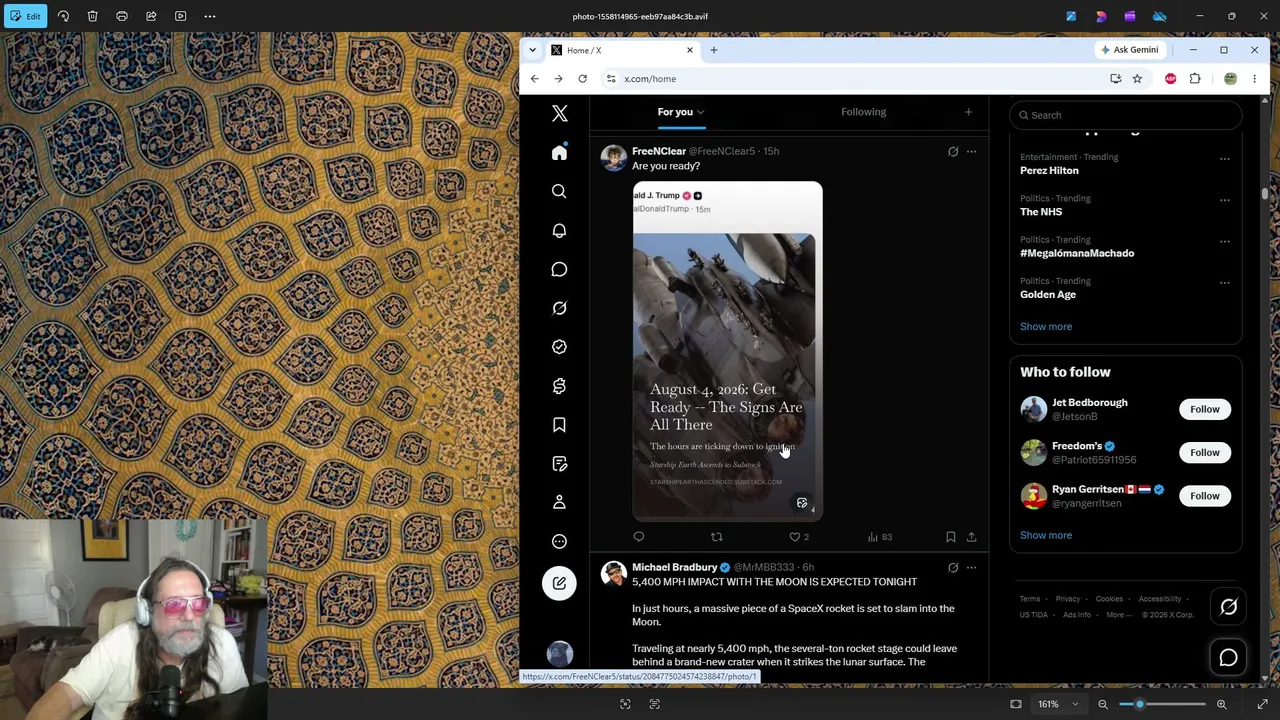This screenshot has width=1280, height=720.
Task: Start slideshow from Photos toolbar
Action: click(x=180, y=16)
